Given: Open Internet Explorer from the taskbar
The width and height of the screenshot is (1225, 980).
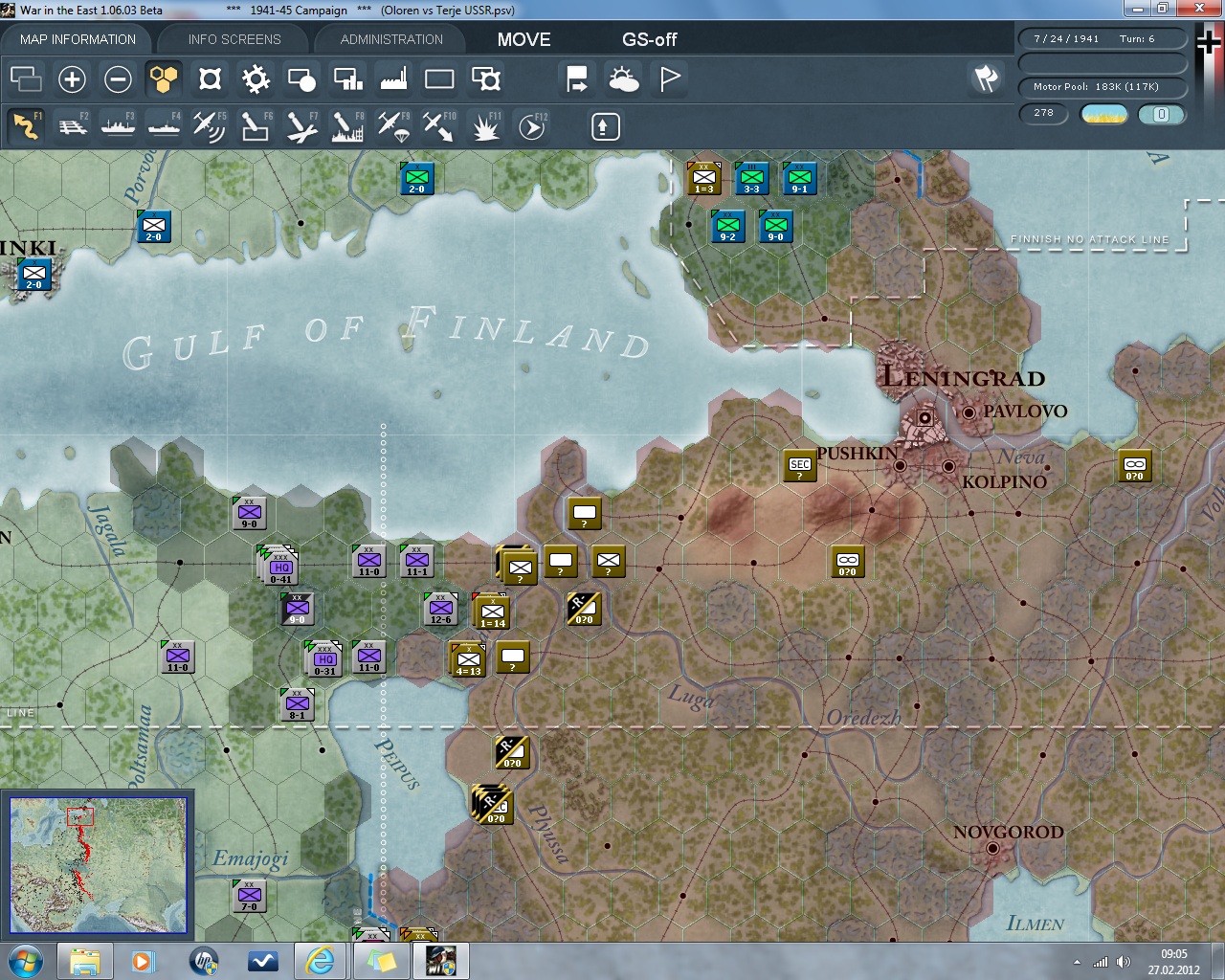Looking at the screenshot, I should [320, 960].
